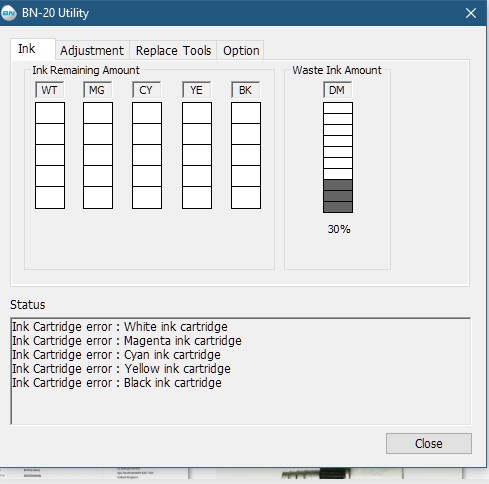Click the Close button

[x=429, y=443]
